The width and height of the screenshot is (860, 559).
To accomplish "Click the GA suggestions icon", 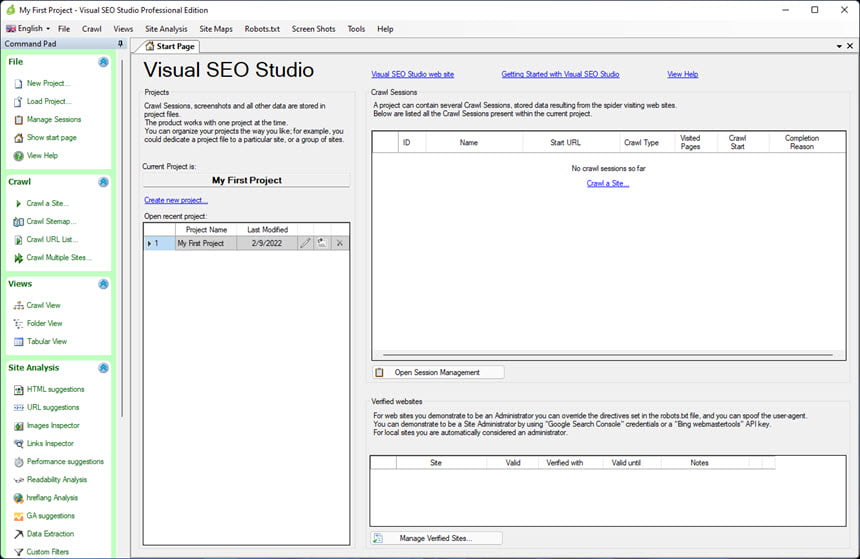I will (18, 516).
